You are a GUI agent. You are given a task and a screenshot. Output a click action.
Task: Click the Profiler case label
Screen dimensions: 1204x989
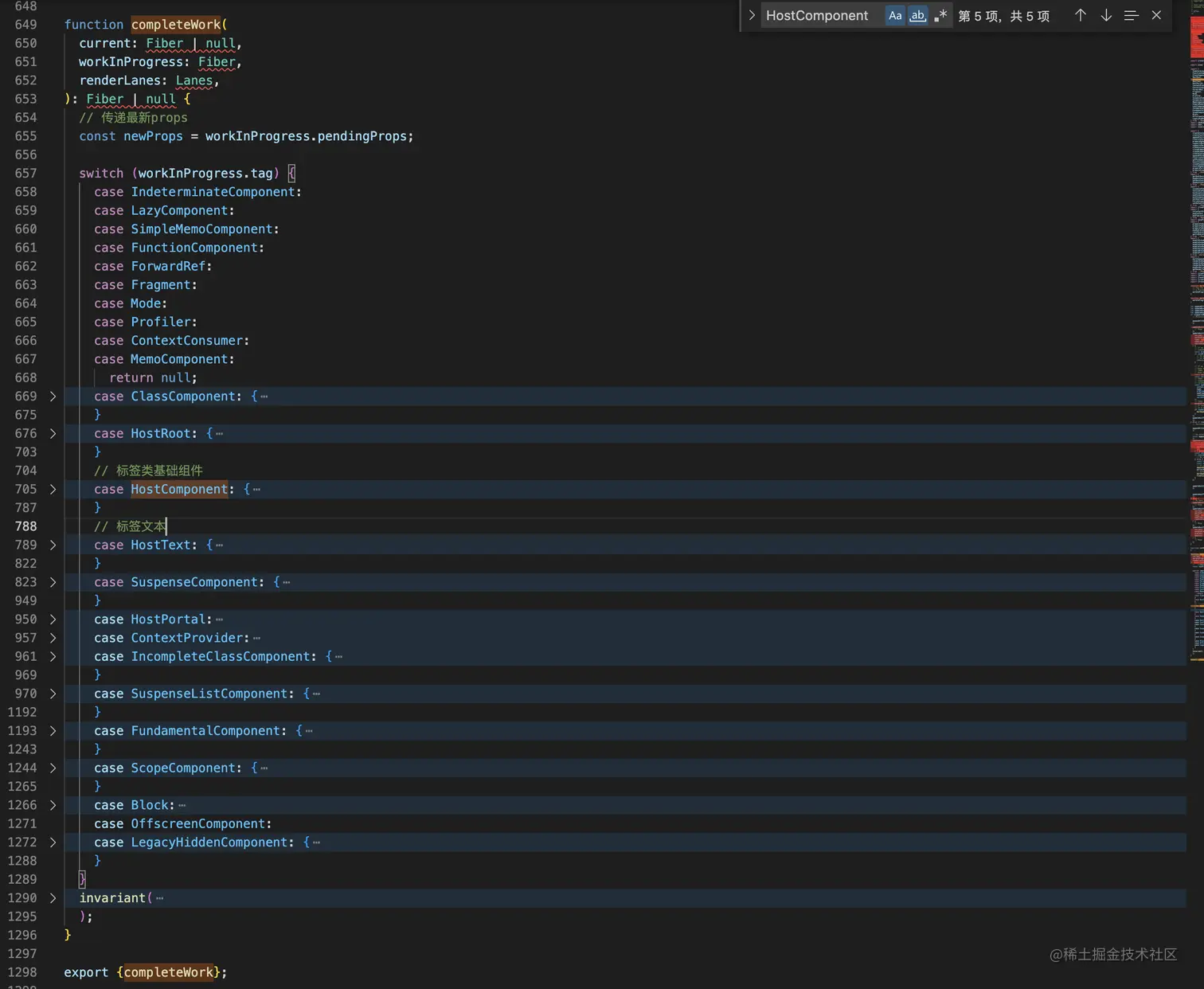[161, 322]
